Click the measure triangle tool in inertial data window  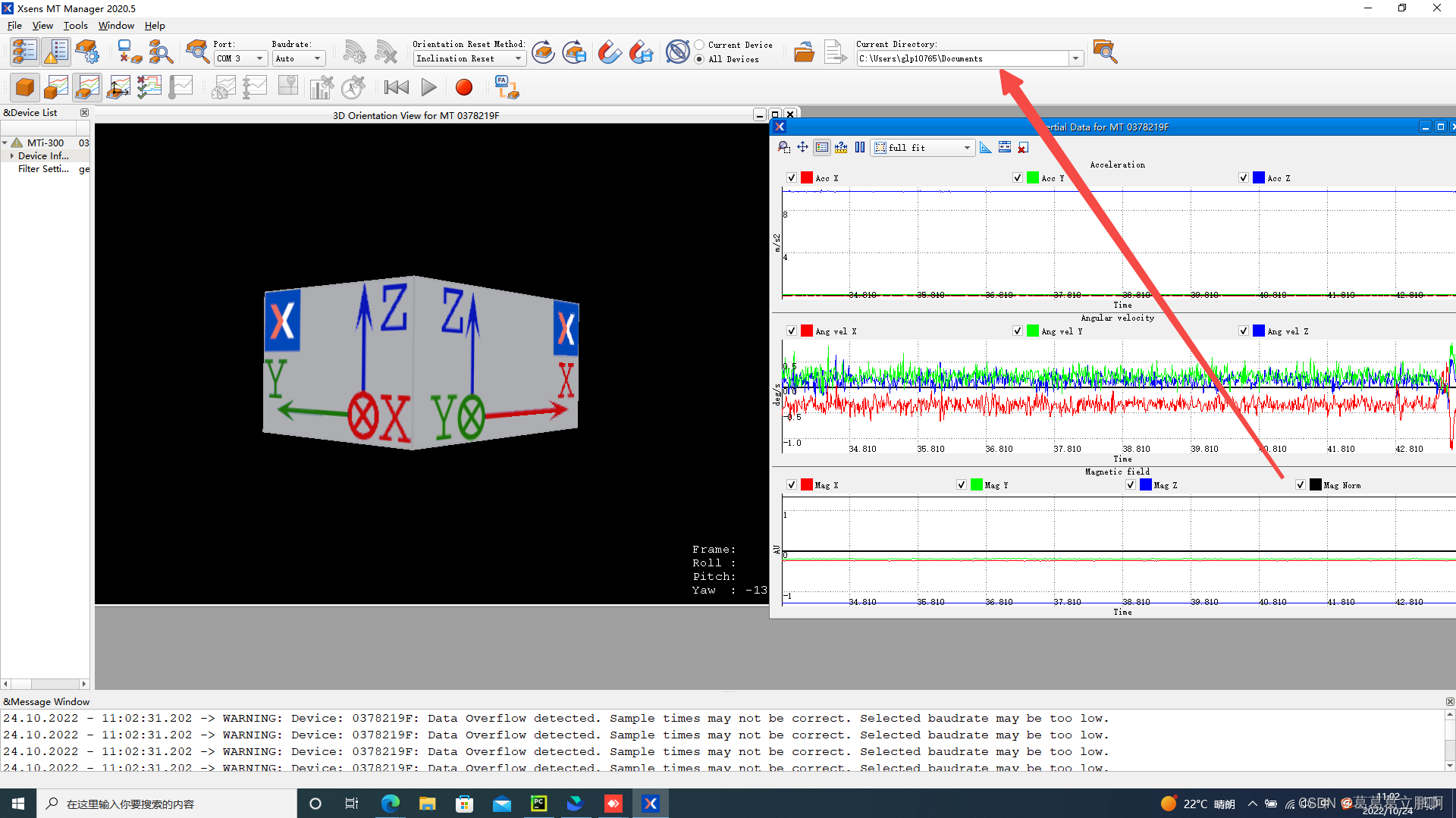point(985,147)
